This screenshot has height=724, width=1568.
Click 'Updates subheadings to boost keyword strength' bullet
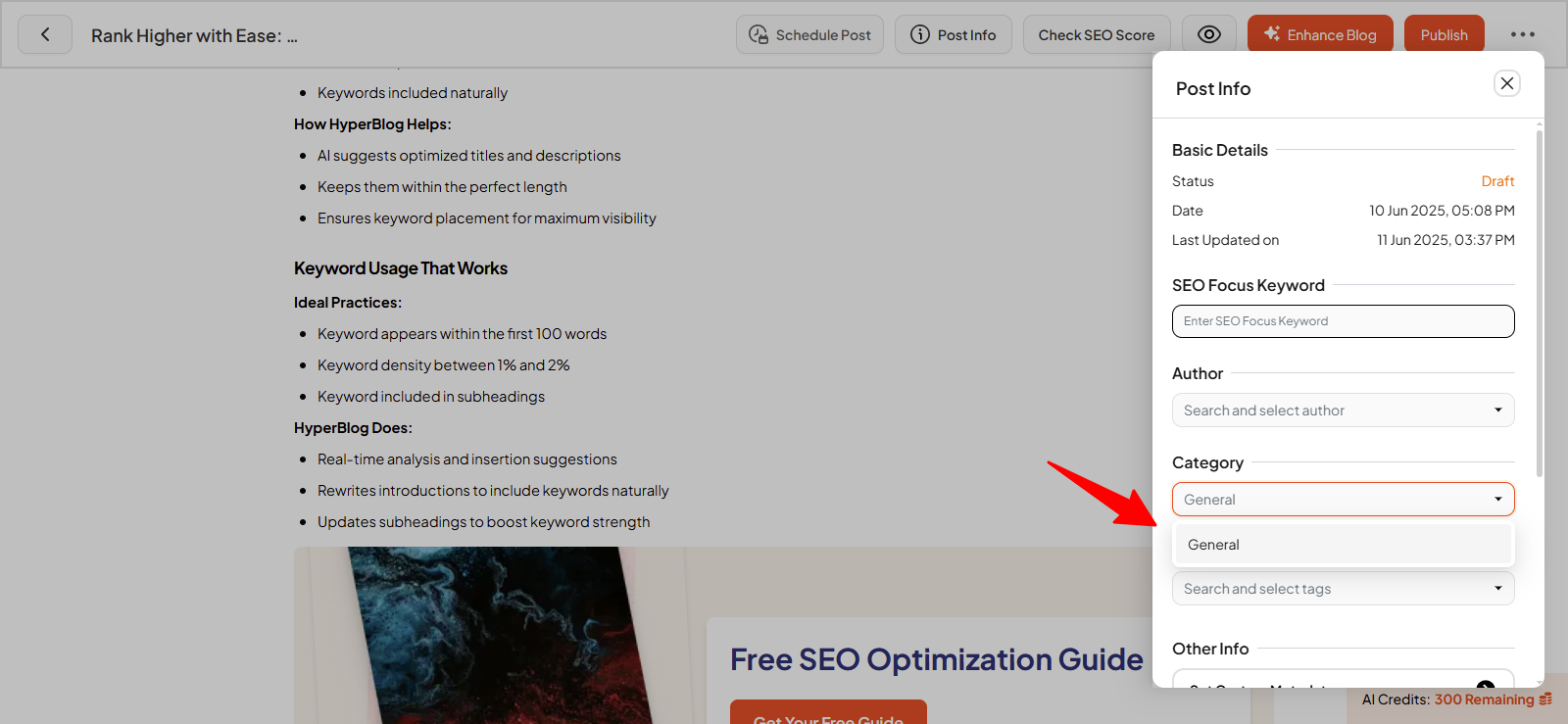(x=483, y=522)
